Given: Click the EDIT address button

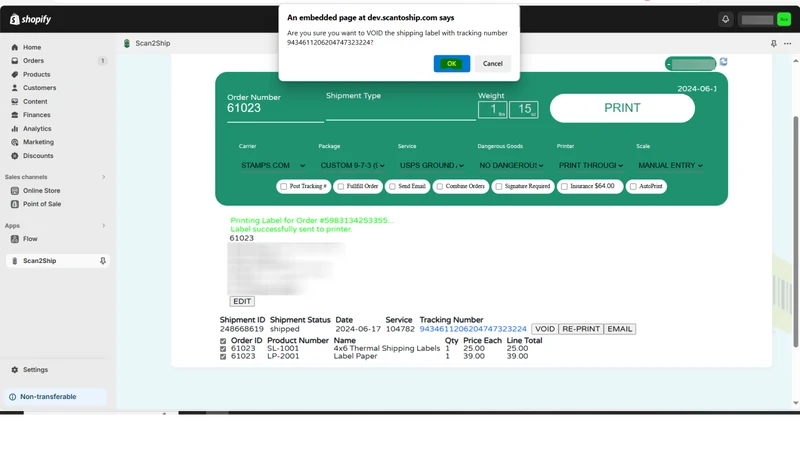Looking at the screenshot, I should pos(242,302).
